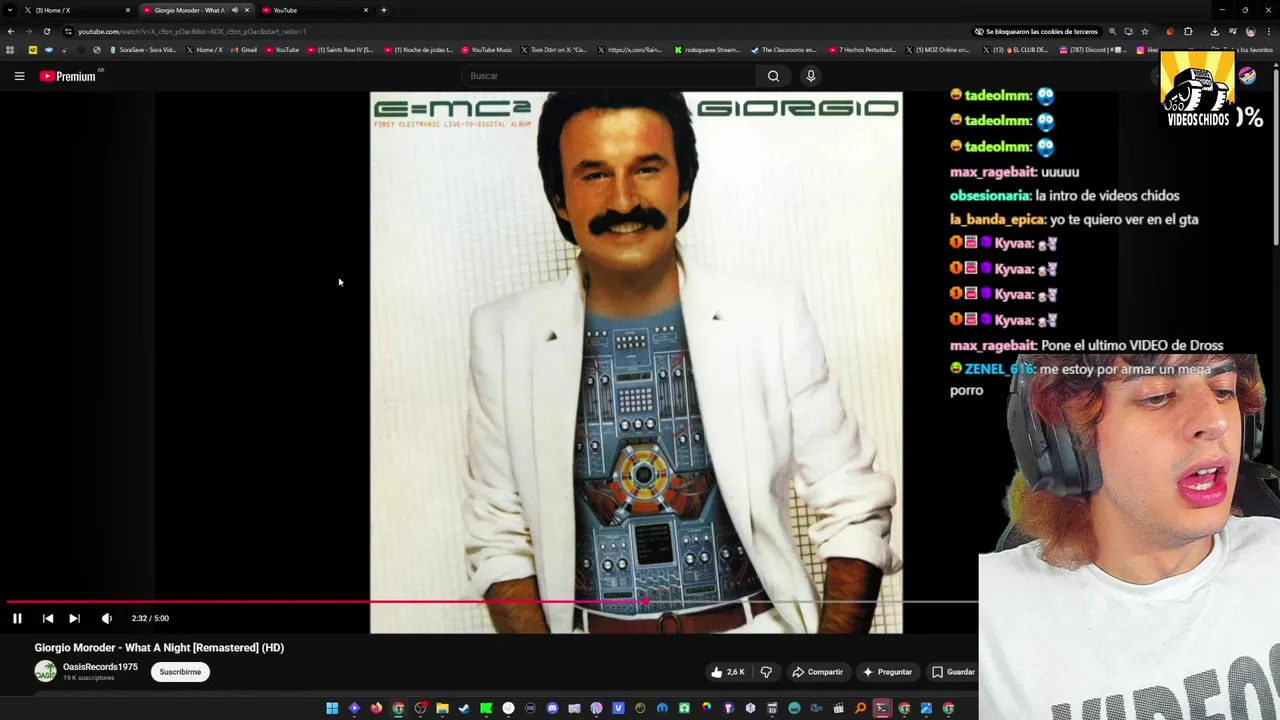Open a new browser tab
Image resolution: width=1280 pixels, height=720 pixels.
(384, 10)
